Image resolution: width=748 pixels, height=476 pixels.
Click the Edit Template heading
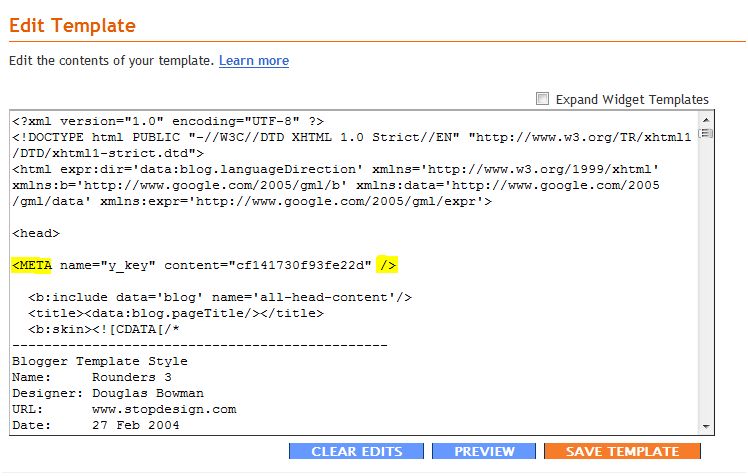pos(73,25)
